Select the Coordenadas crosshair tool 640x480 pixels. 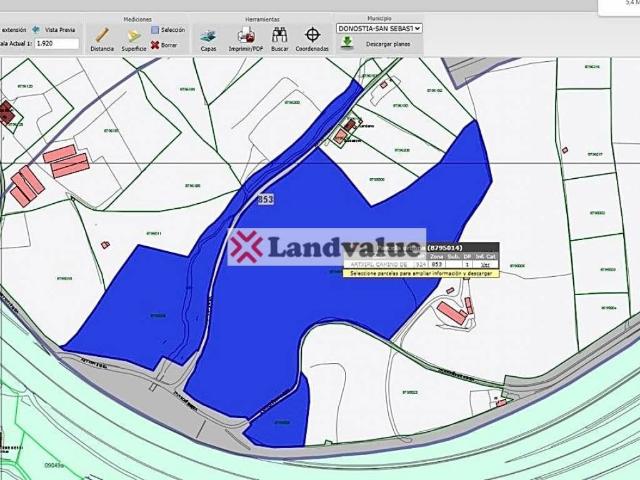point(312,40)
